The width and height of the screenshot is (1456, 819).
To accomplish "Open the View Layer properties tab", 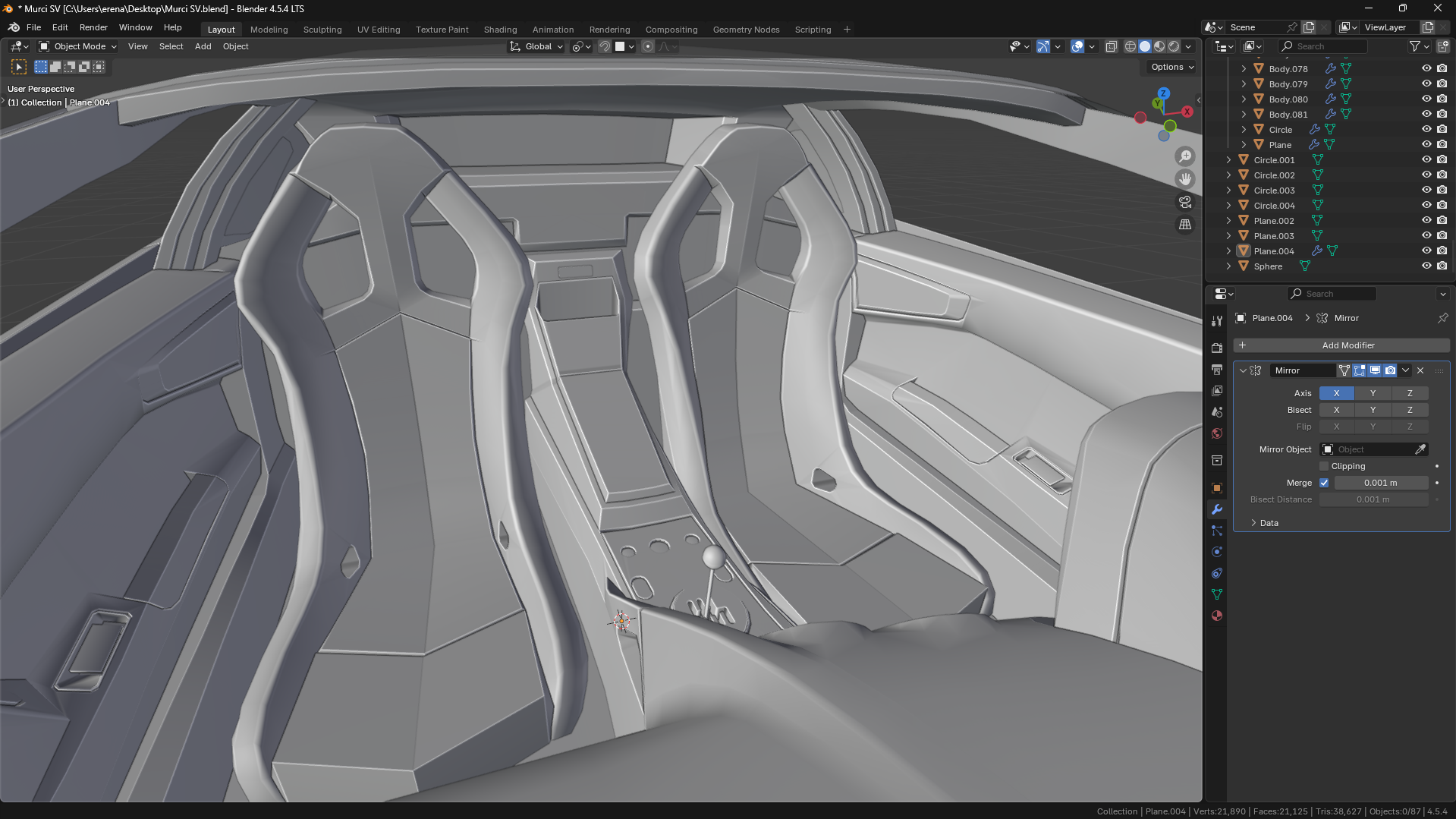I will (x=1217, y=391).
